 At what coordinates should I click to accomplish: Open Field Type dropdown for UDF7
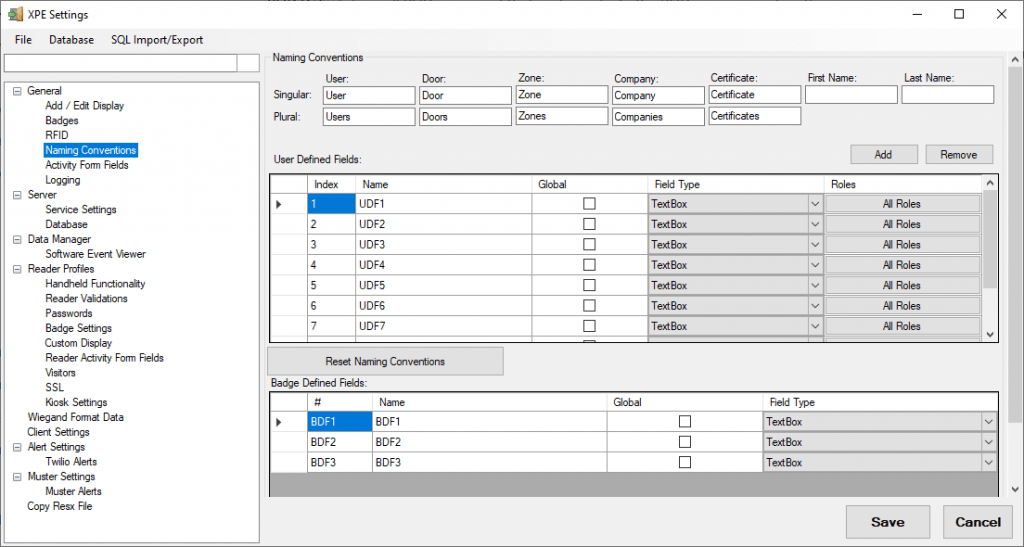(x=814, y=326)
